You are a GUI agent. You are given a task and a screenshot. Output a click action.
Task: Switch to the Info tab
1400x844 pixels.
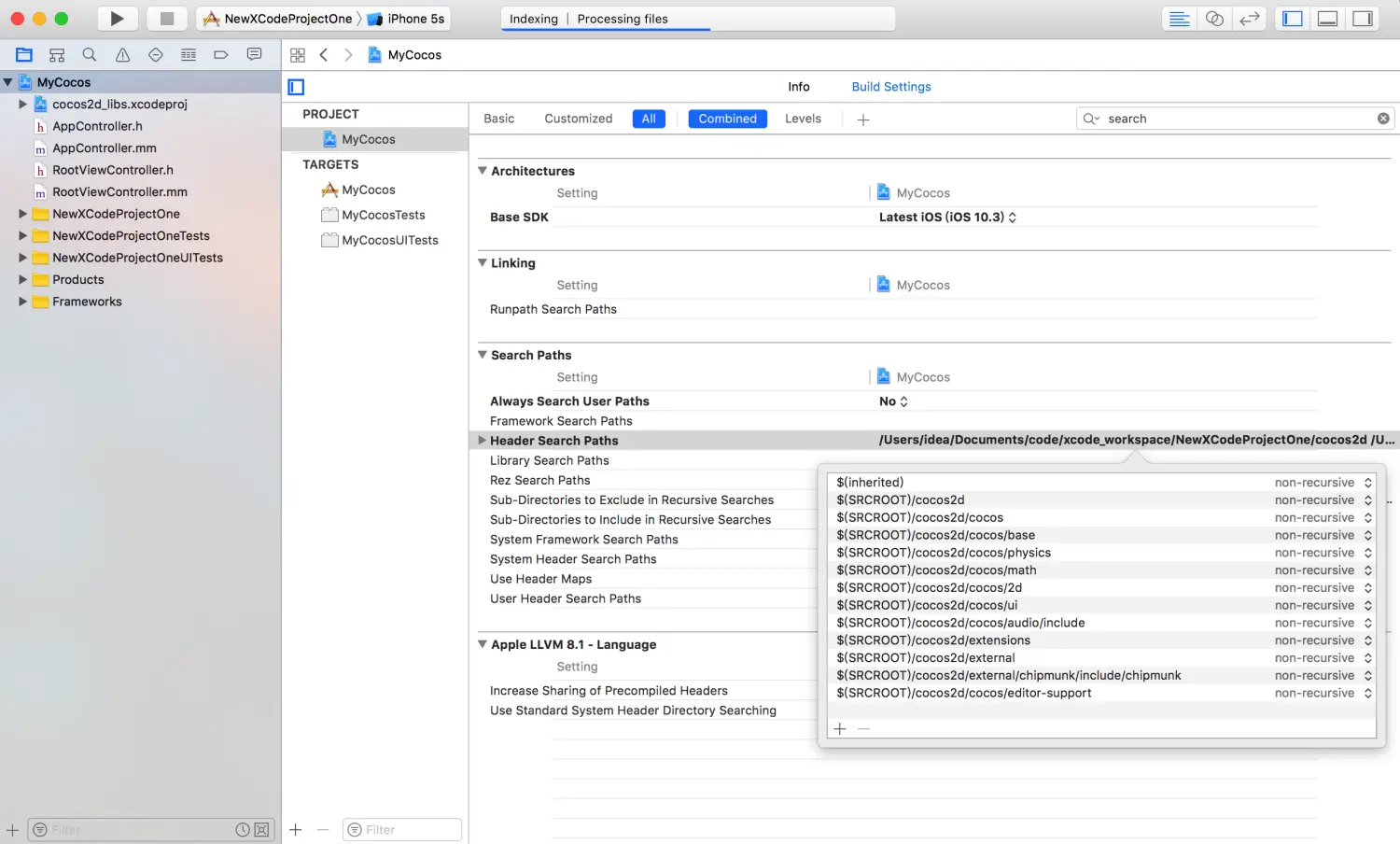click(799, 87)
